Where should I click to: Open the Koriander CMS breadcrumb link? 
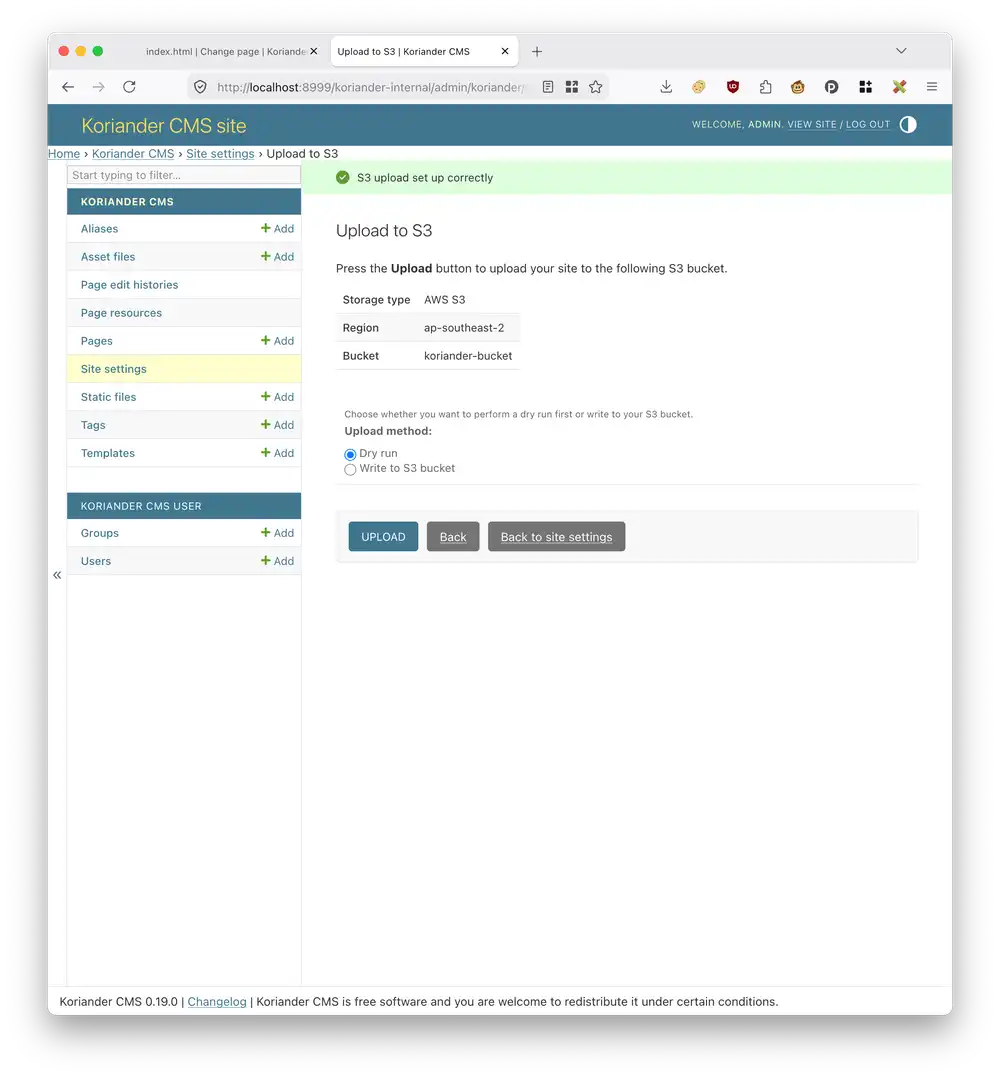click(x=133, y=154)
